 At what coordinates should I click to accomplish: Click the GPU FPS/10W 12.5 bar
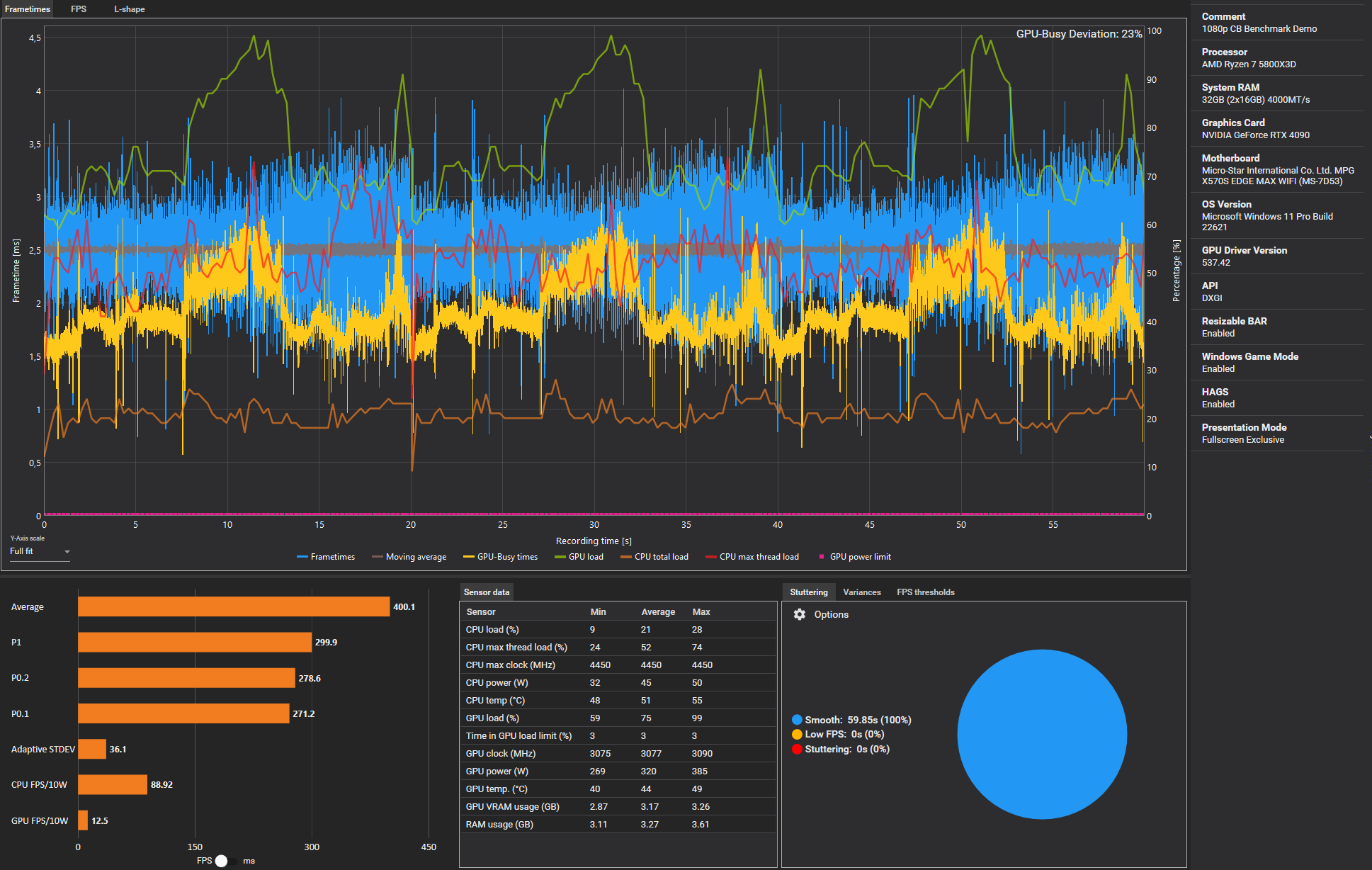coord(83,820)
